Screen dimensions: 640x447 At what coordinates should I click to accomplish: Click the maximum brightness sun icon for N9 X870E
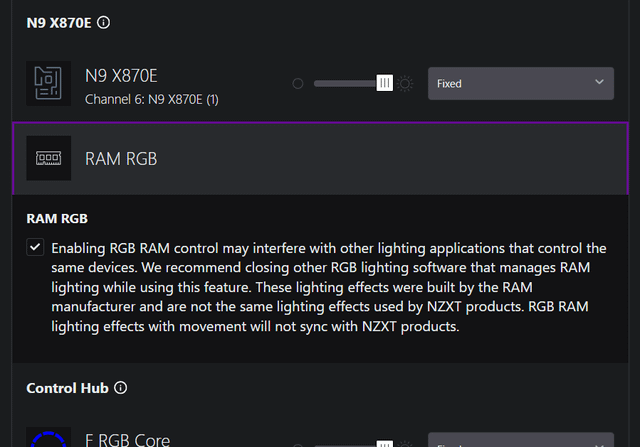coord(405,84)
